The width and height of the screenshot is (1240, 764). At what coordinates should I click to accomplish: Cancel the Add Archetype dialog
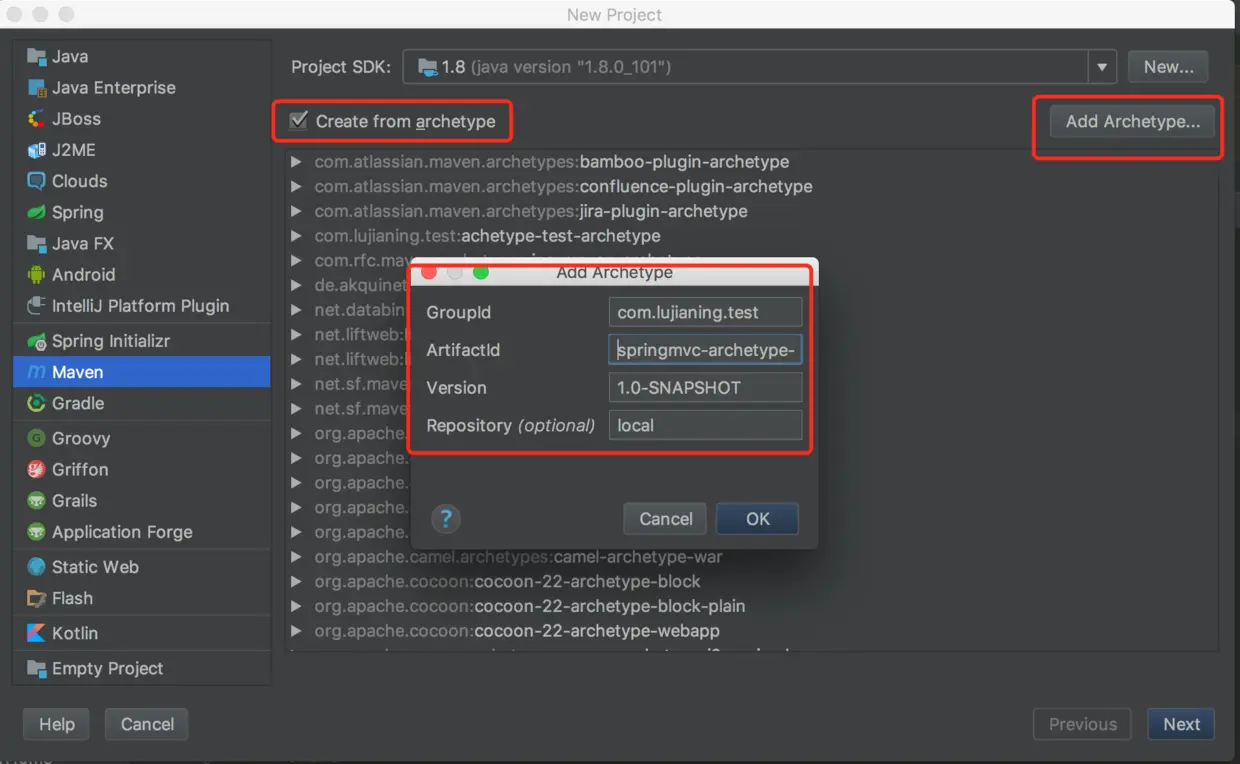click(x=666, y=519)
